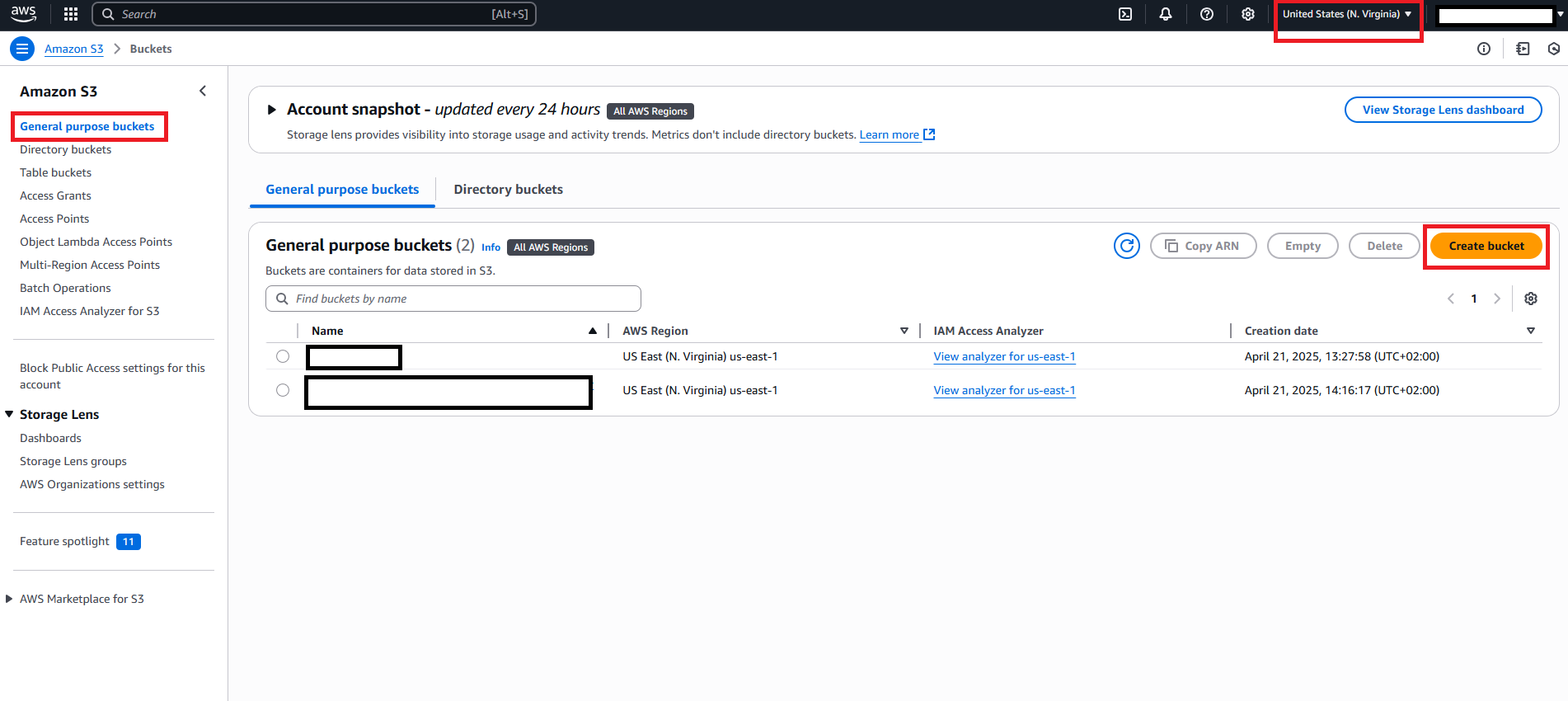Click the Create bucket button

click(x=1486, y=246)
